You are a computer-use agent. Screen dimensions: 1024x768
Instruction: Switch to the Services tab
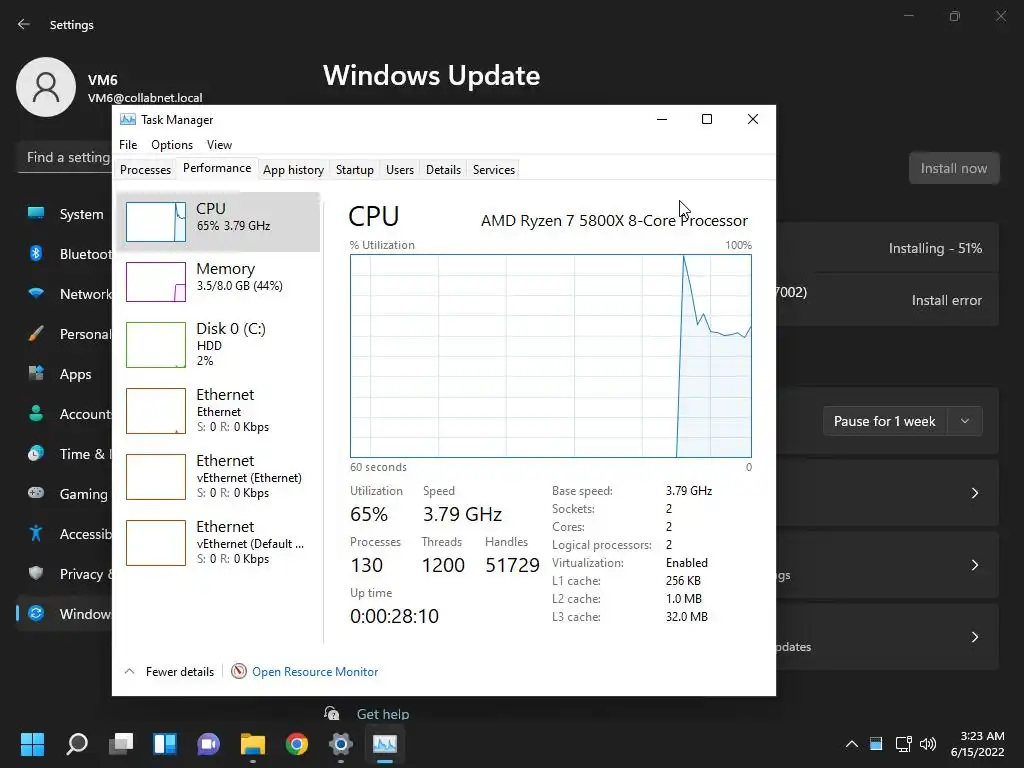click(x=494, y=170)
